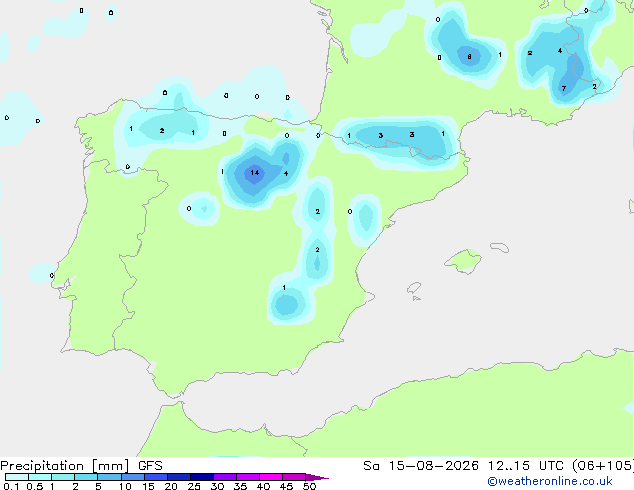Click the 35–40 mm legend color box

click(248, 477)
